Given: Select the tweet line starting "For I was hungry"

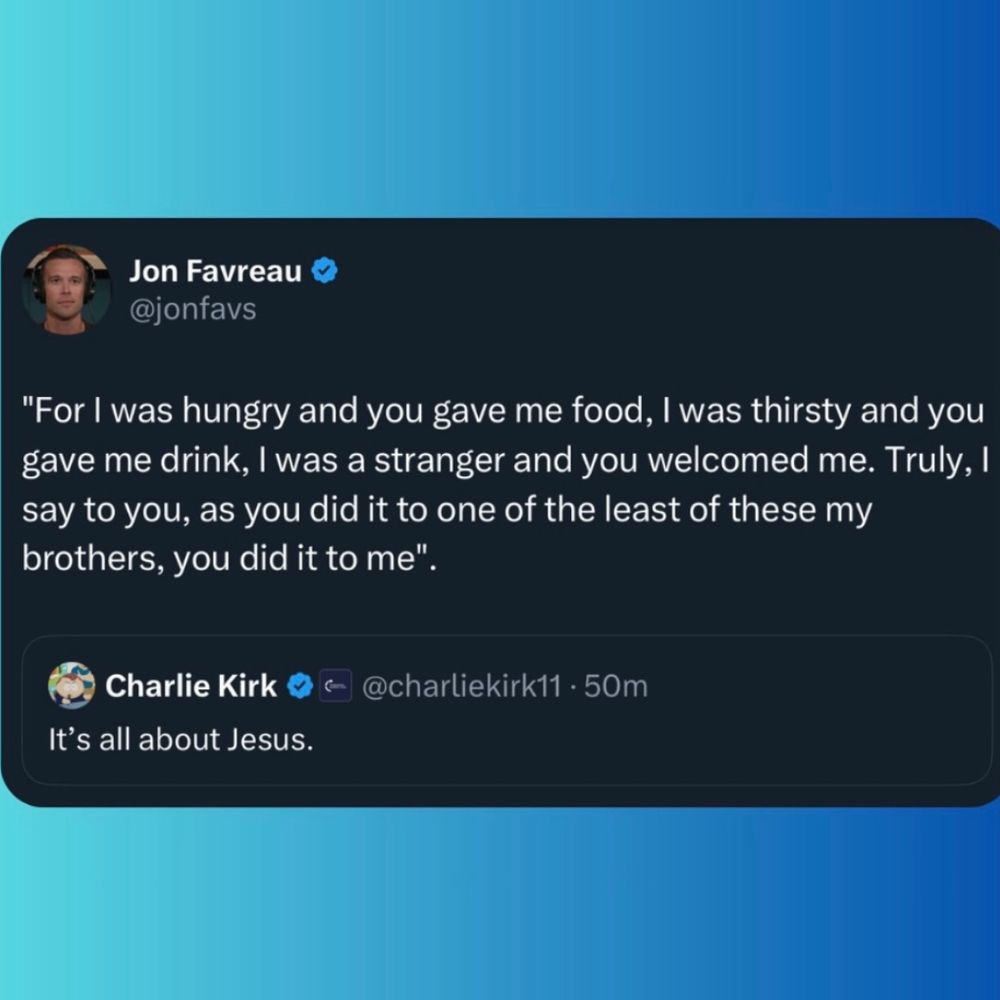Looking at the screenshot, I should [x=503, y=411].
